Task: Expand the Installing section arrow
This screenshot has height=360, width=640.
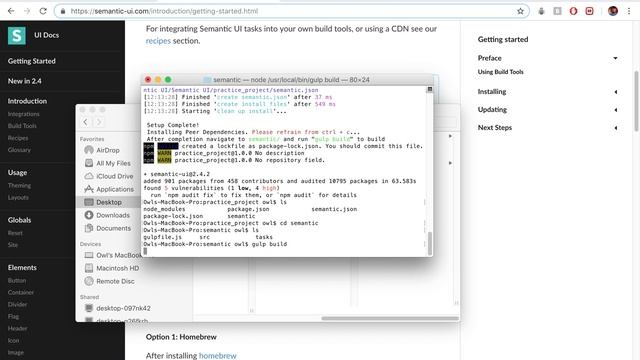Action: [x=616, y=92]
